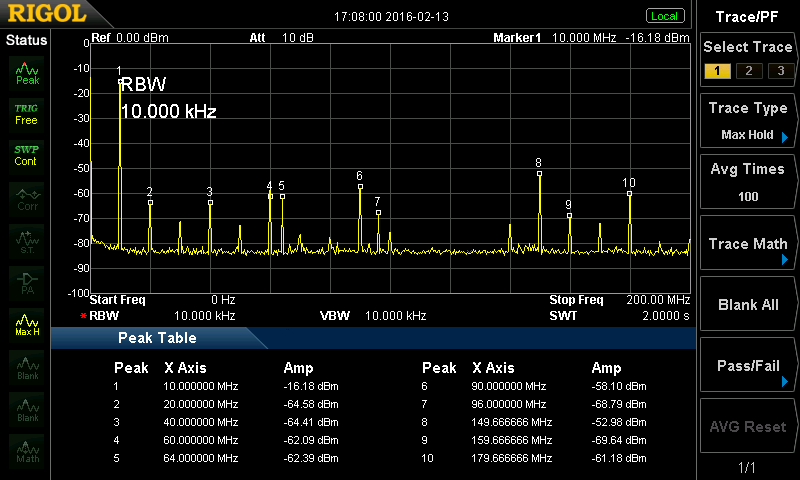Open the Trace Type Max Hold submenu
This screenshot has height=480, width=800.
point(748,121)
